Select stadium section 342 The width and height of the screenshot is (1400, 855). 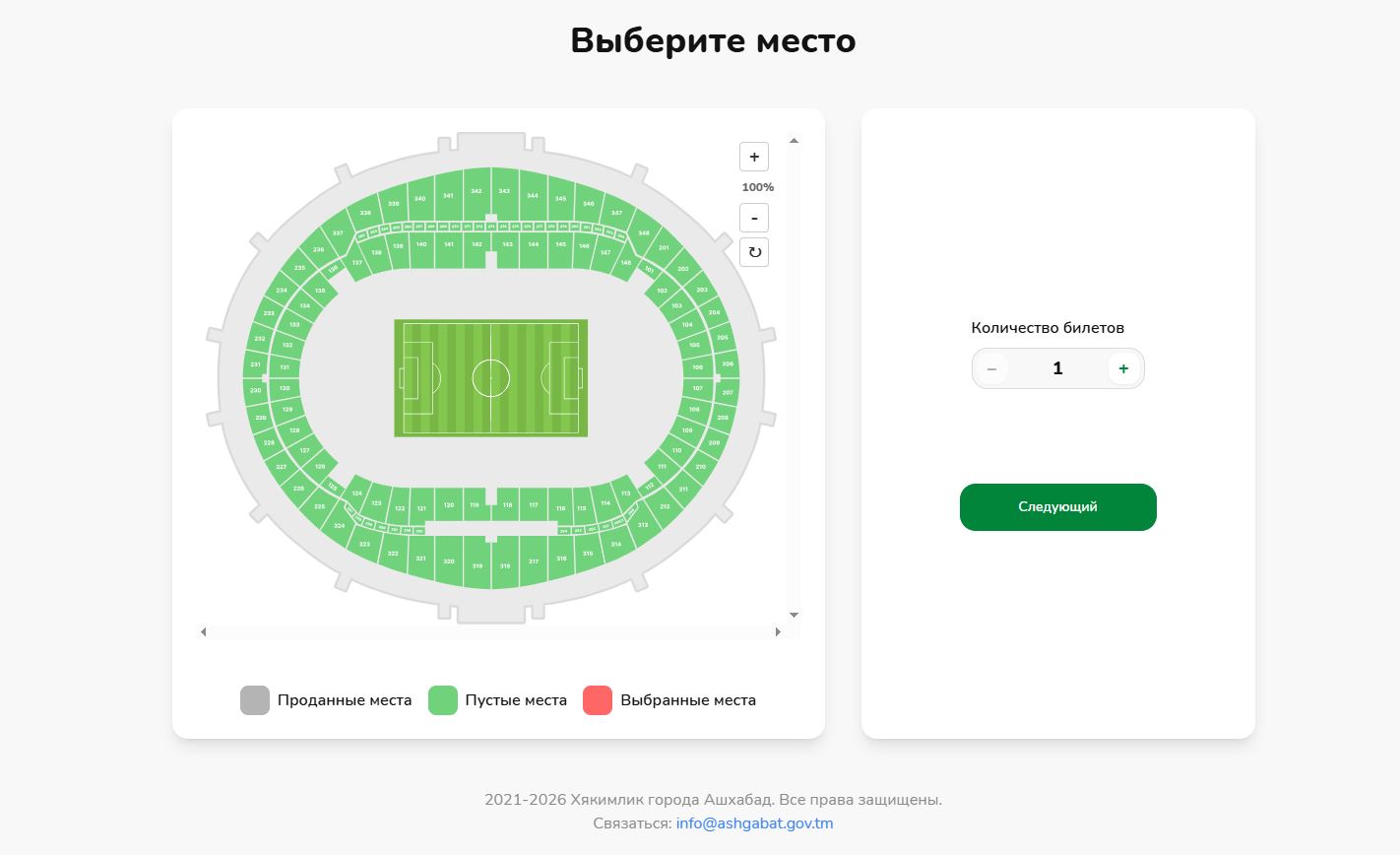(477, 193)
